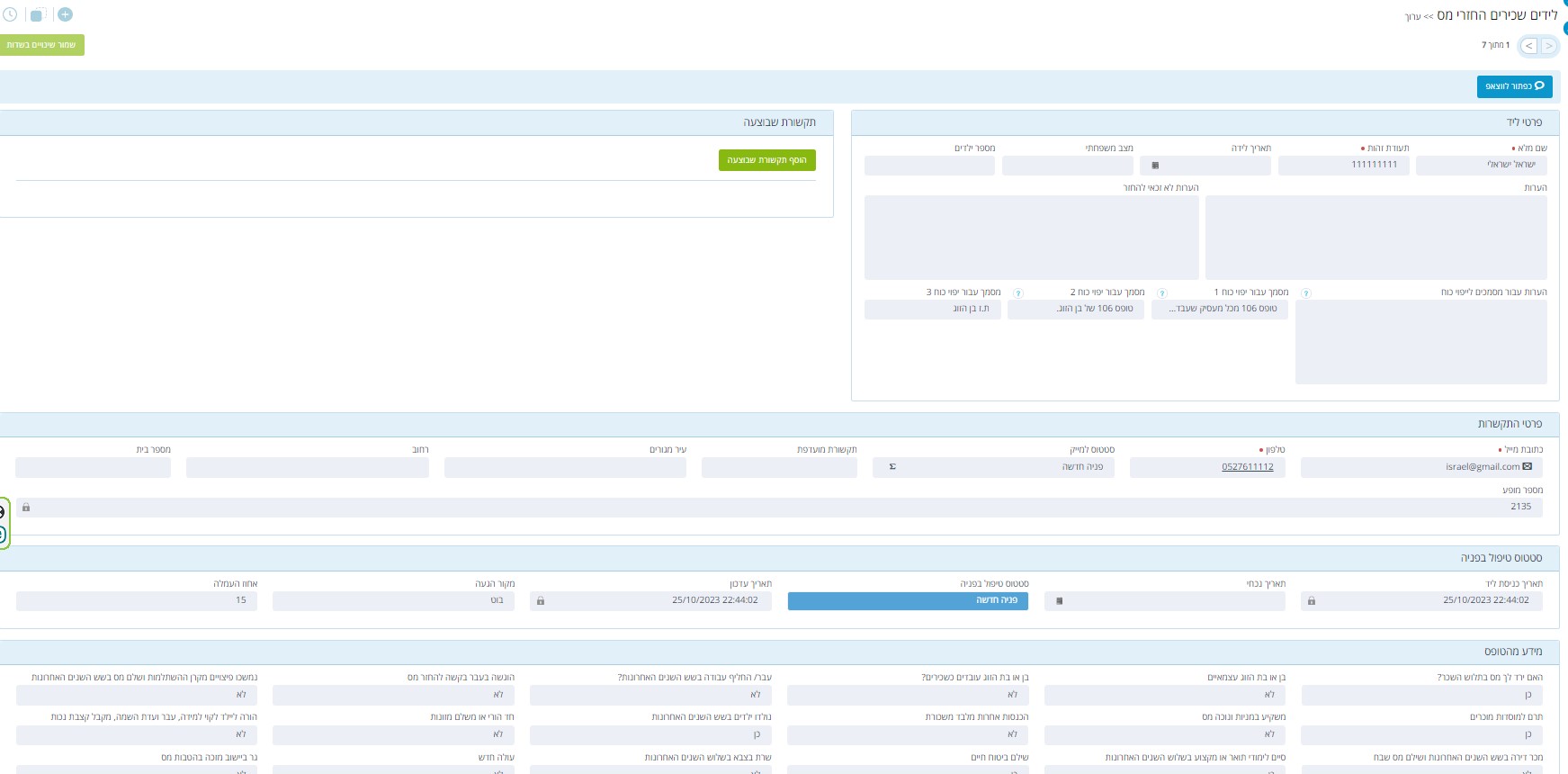The height and width of the screenshot is (774, 1568).
Task: Click the add new record plus icon
Action: pyautogui.click(x=65, y=14)
